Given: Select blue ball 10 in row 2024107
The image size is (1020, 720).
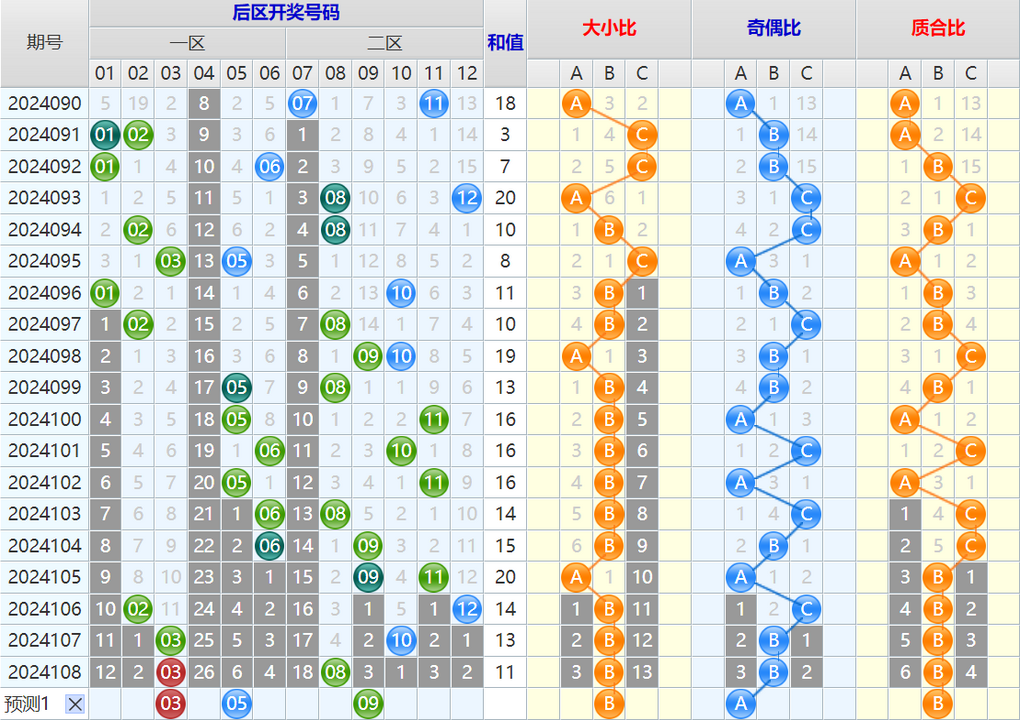Looking at the screenshot, I should (x=401, y=640).
